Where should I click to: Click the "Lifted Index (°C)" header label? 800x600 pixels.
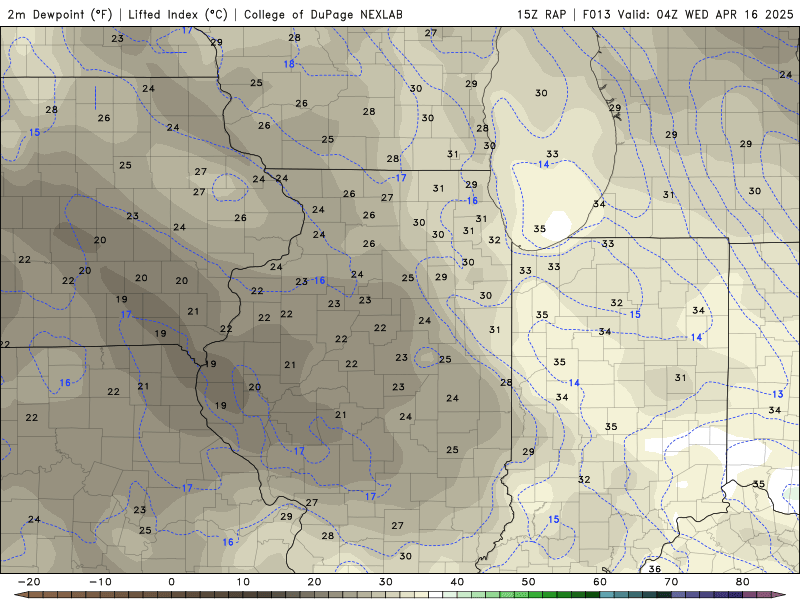click(x=178, y=14)
